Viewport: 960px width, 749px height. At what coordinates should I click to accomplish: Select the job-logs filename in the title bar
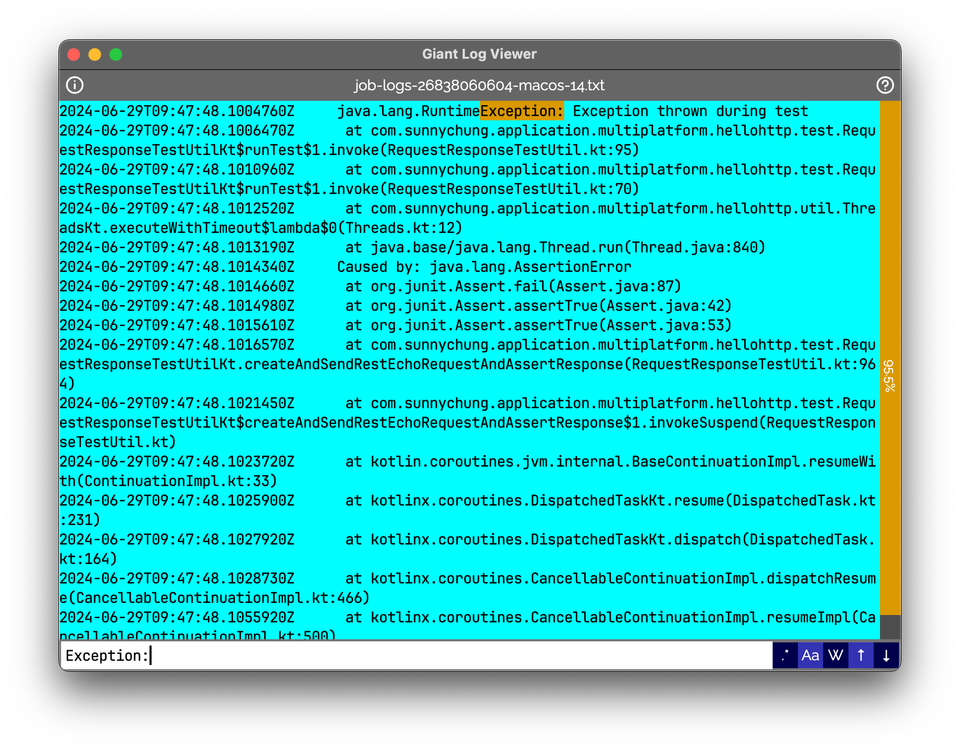pos(479,85)
